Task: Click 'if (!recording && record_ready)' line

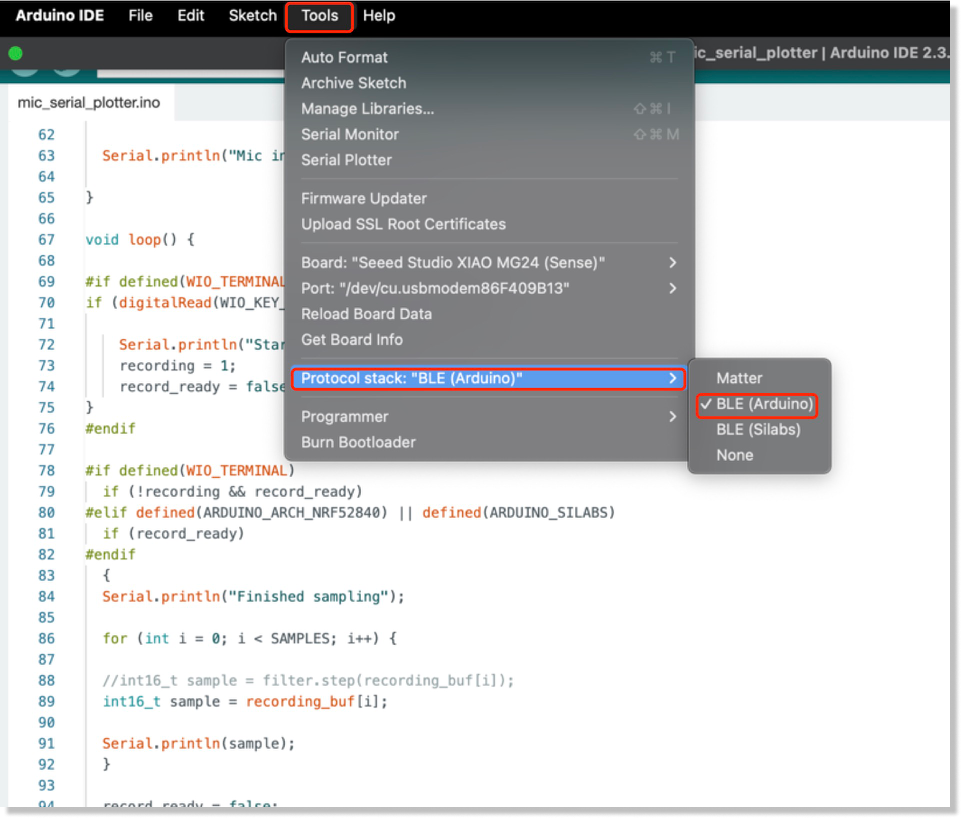Action: click(x=232, y=493)
